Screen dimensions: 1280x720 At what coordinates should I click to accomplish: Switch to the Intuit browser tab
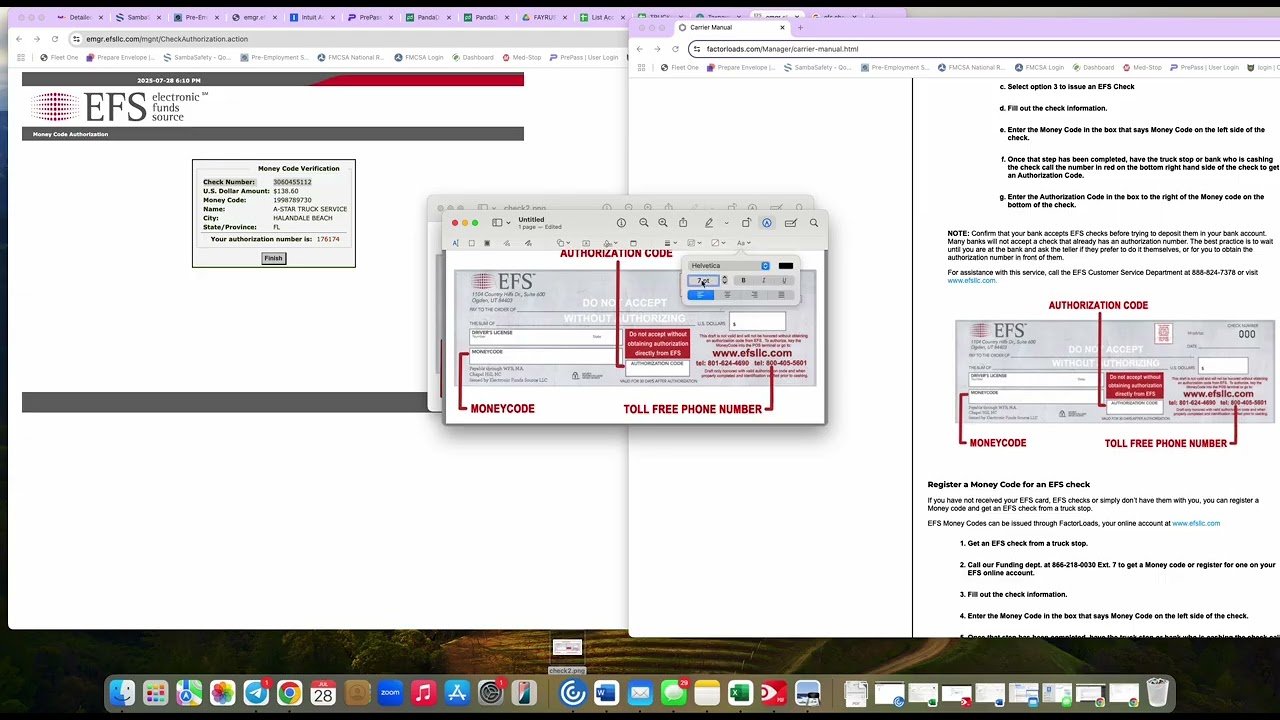(311, 17)
